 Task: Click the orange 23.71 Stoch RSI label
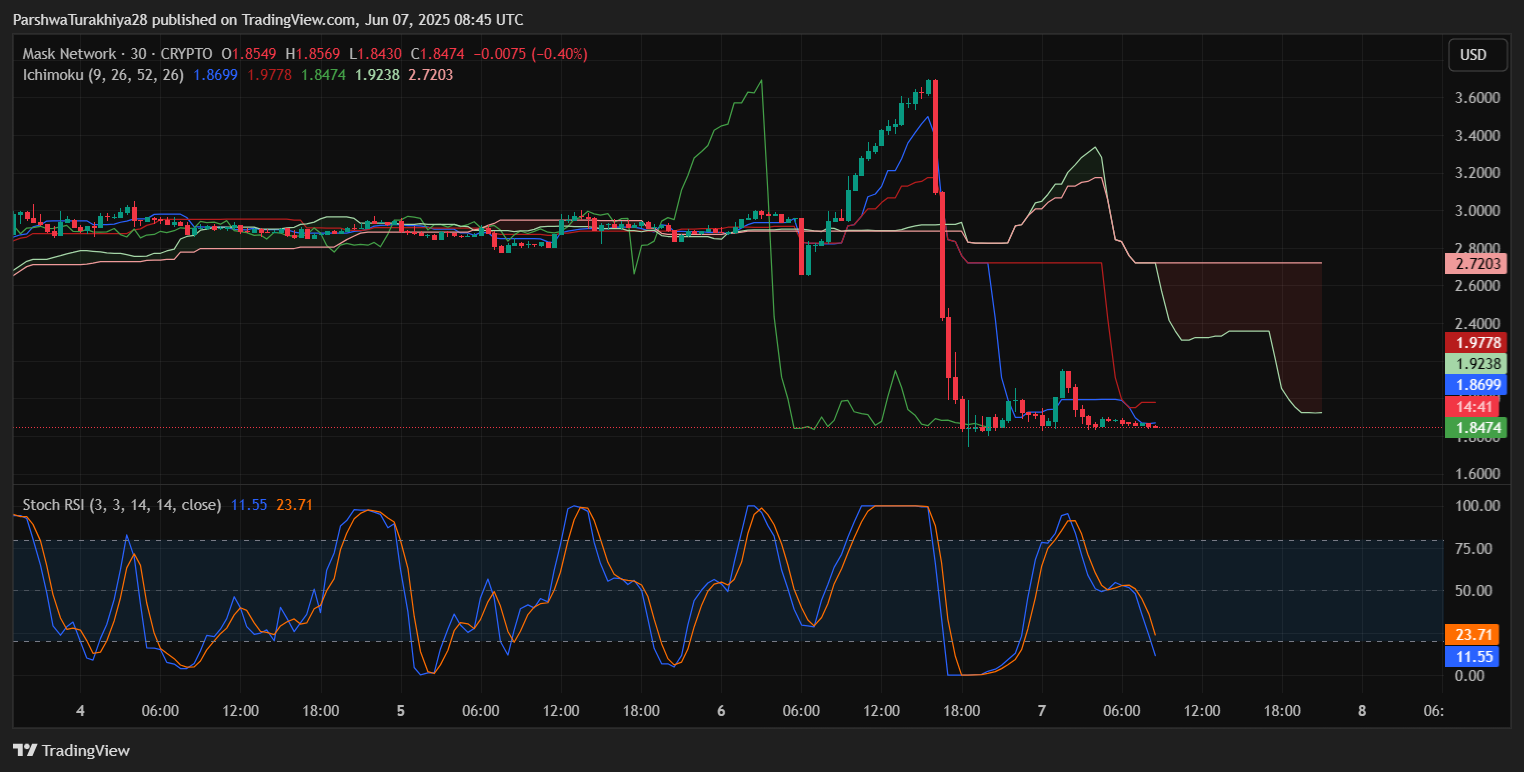[1471, 635]
